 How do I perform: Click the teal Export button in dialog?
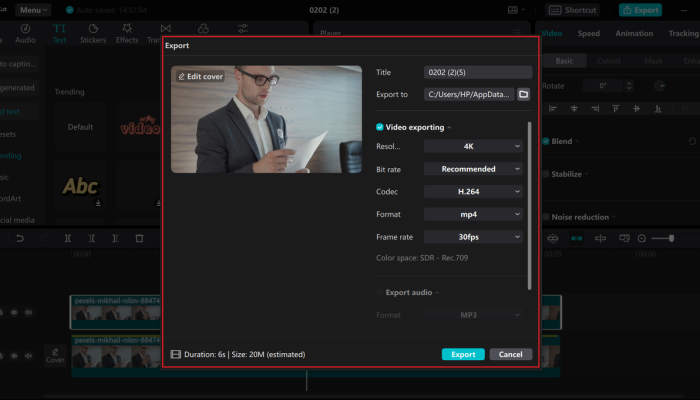pyautogui.click(x=463, y=354)
